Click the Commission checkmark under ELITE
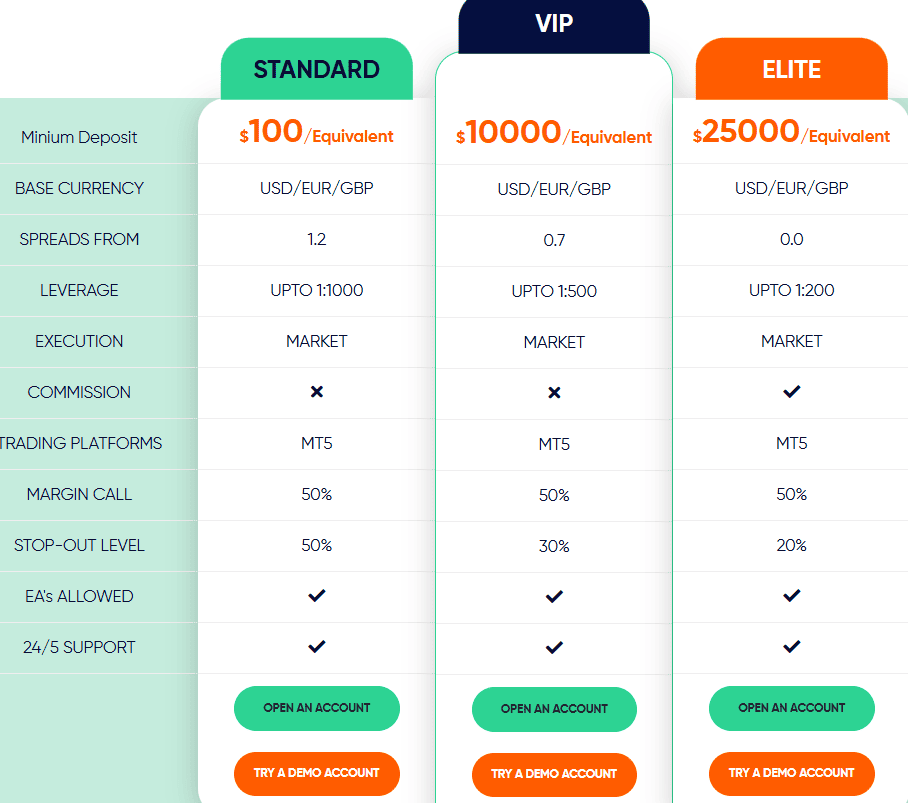The width and height of the screenshot is (908, 803). (791, 392)
